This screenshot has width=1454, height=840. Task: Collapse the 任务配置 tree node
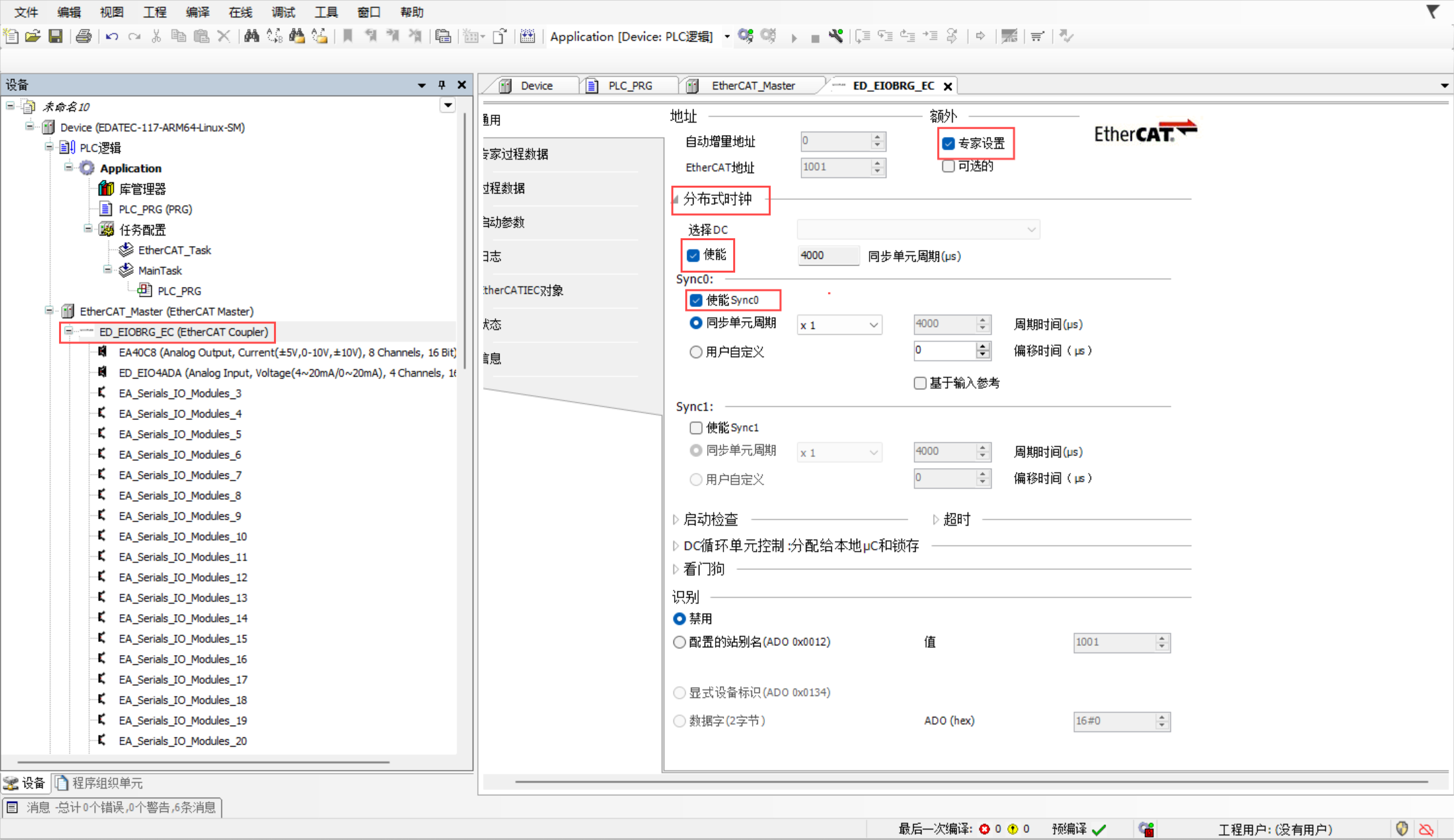pyautogui.click(x=88, y=229)
